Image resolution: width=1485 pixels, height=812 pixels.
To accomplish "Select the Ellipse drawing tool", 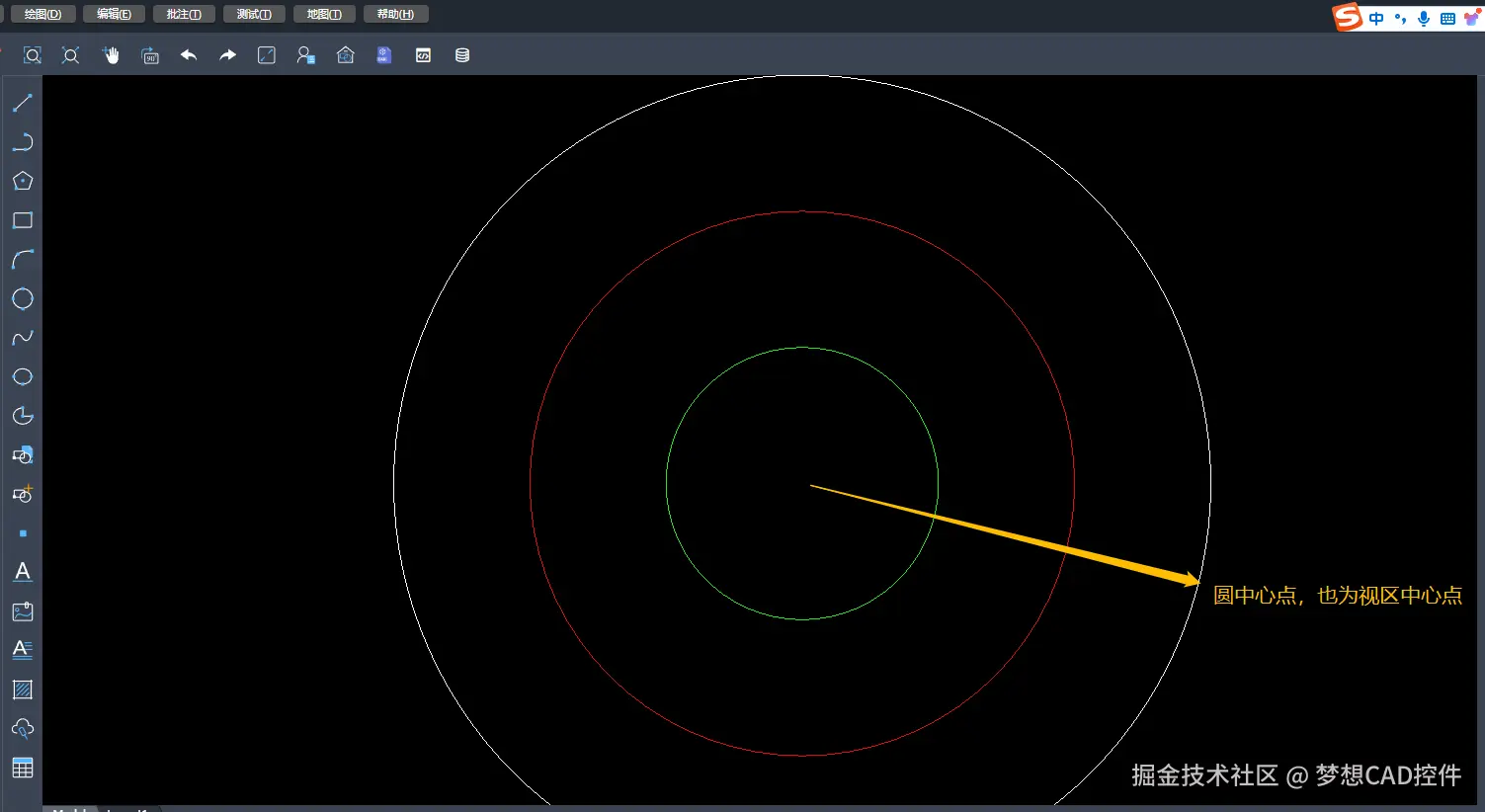I will 23,376.
